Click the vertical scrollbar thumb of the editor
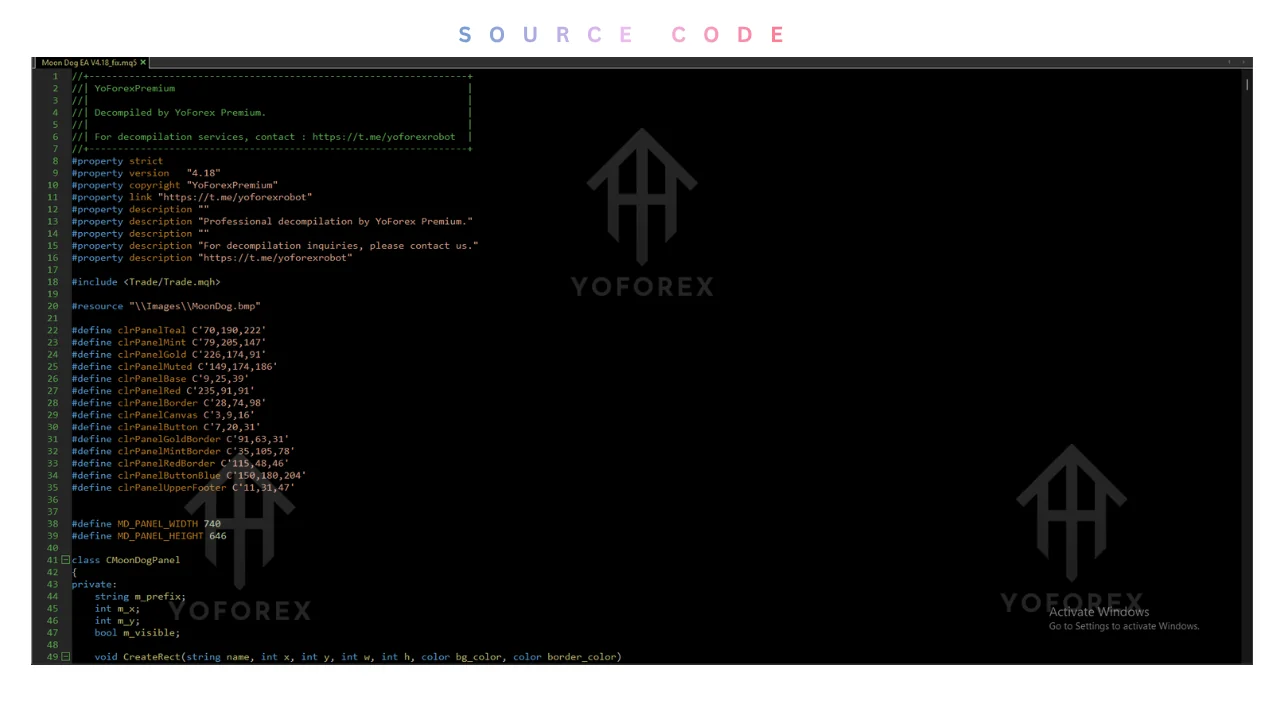The image size is (1280, 720). point(1247,85)
